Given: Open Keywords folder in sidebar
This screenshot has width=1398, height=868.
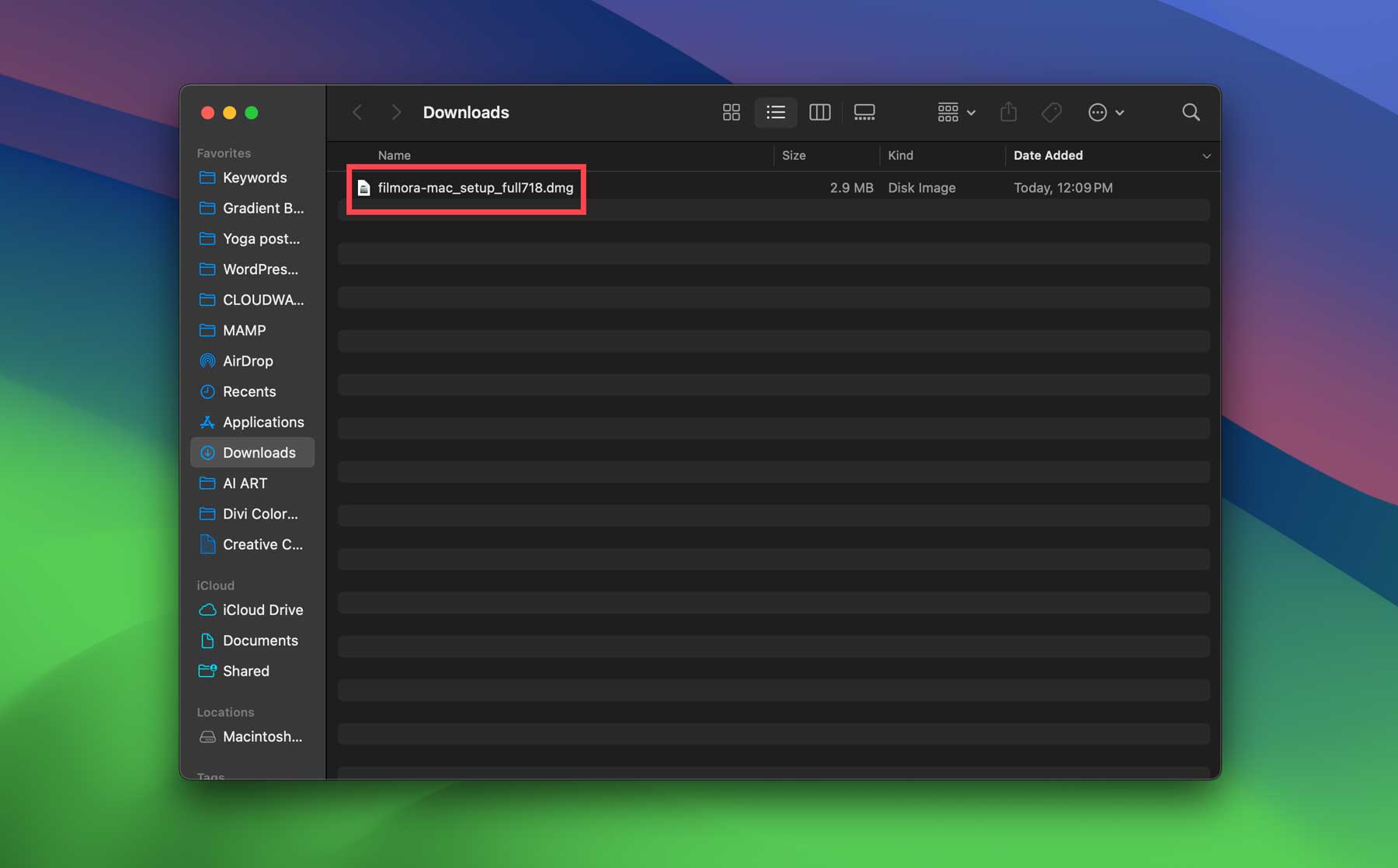Looking at the screenshot, I should 252,178.
